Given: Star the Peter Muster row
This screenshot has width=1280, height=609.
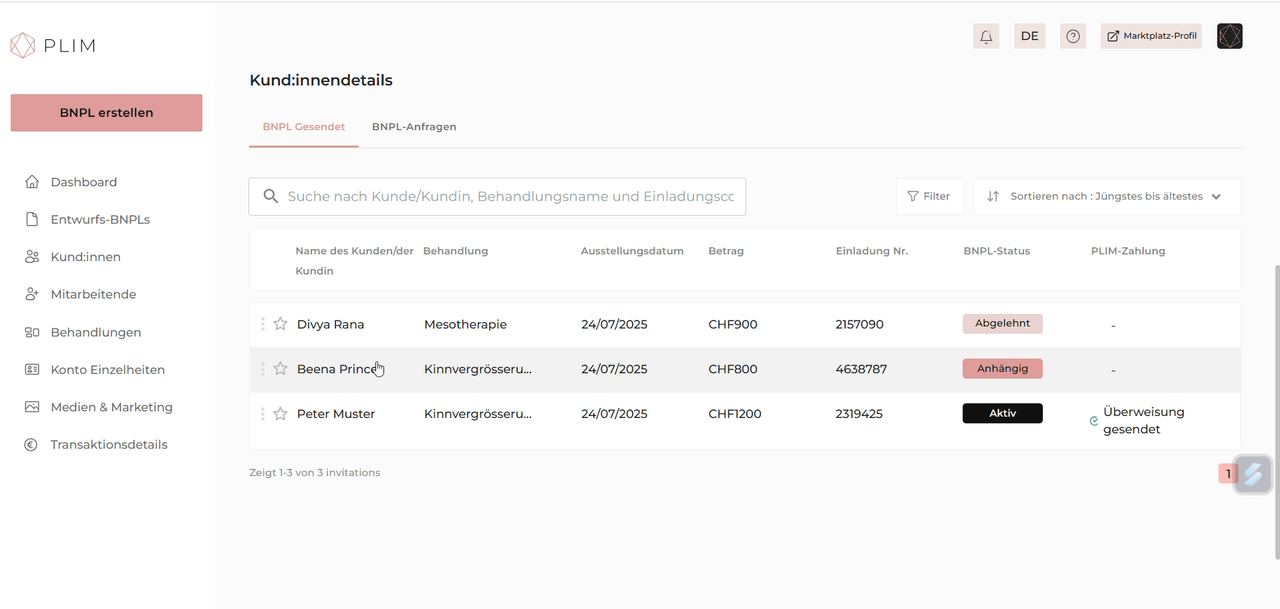Looking at the screenshot, I should (280, 414).
